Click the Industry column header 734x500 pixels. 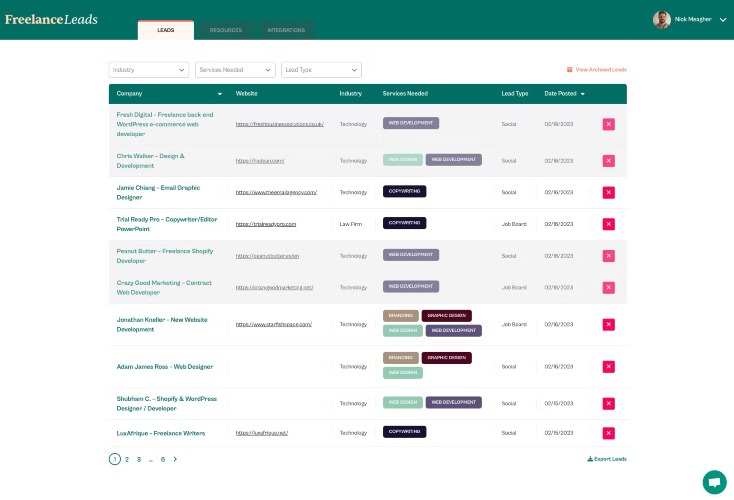(351, 94)
